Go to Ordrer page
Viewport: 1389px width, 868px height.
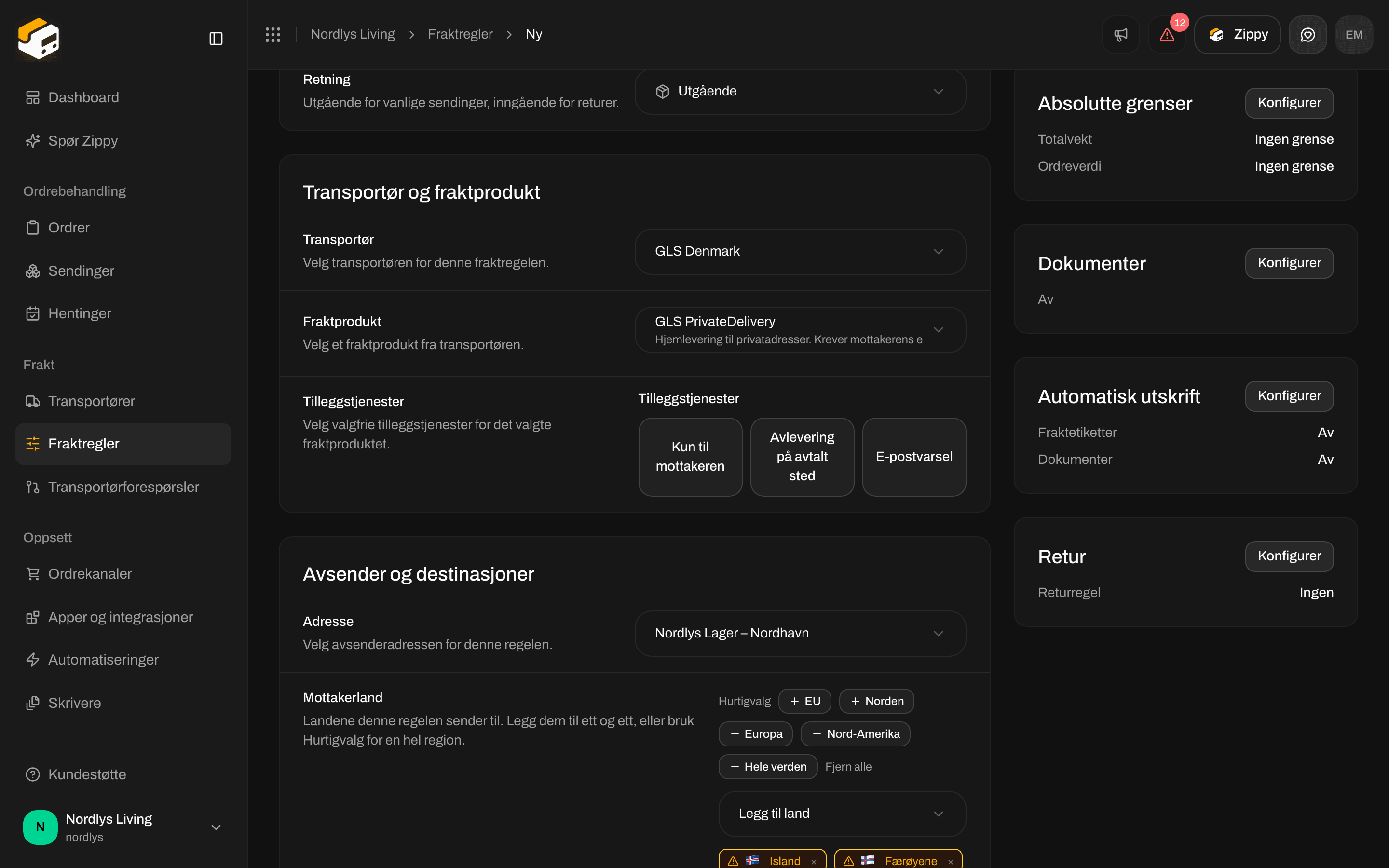(123, 227)
